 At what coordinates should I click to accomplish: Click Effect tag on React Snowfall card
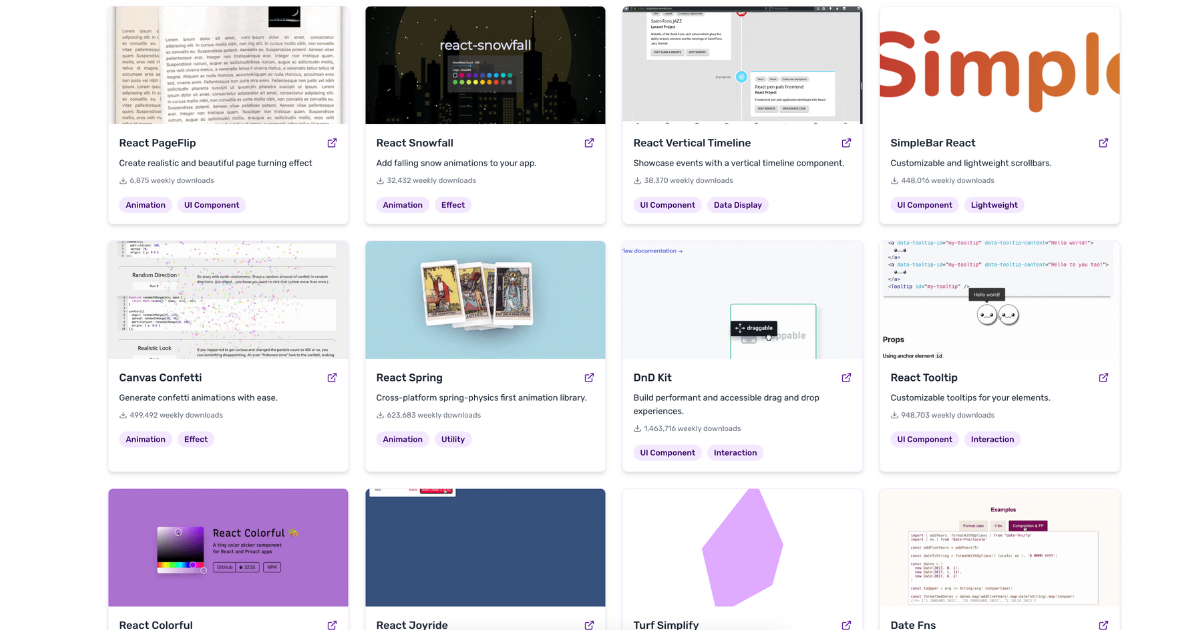coord(453,205)
